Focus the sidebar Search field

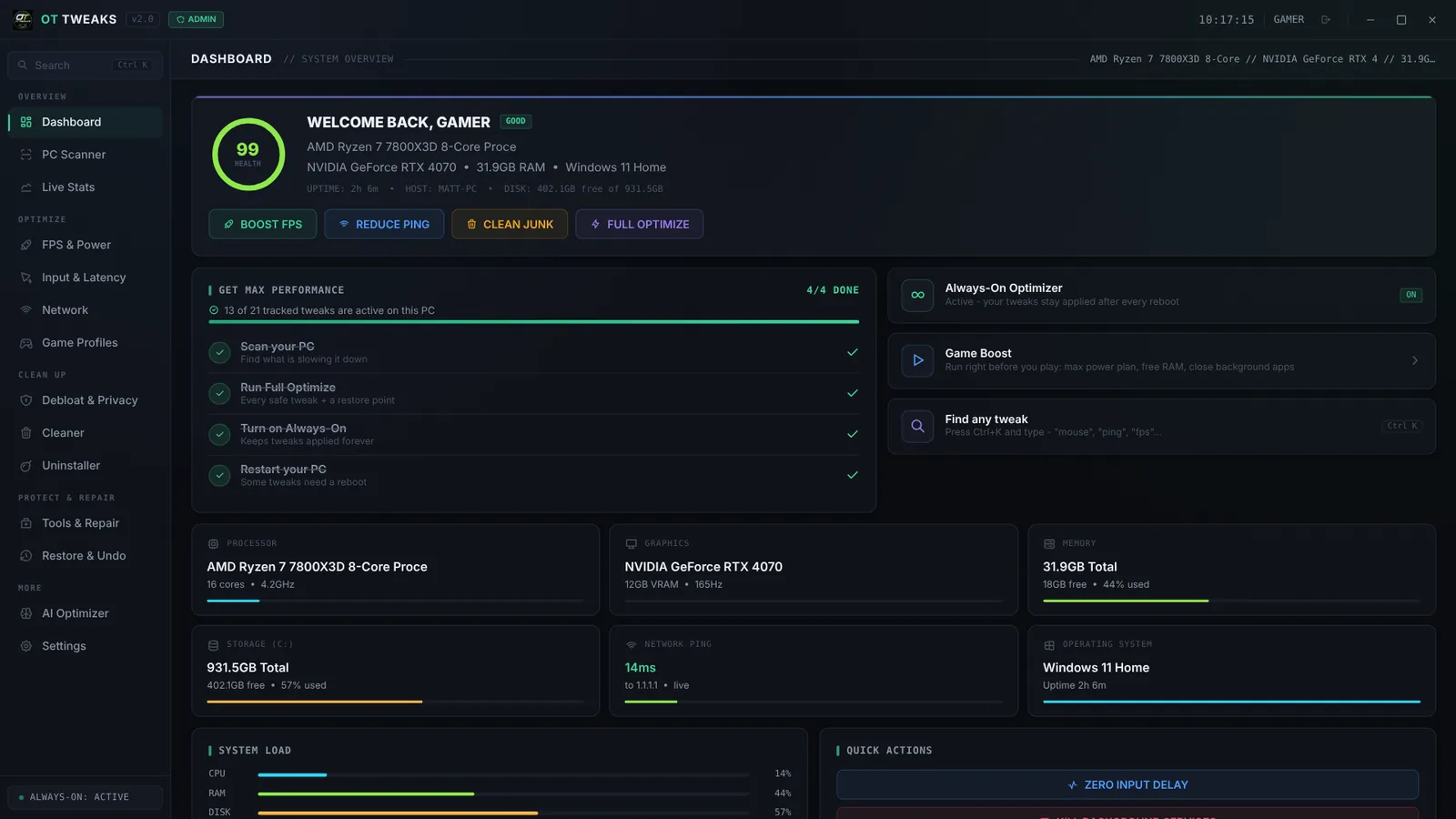[x=85, y=66]
